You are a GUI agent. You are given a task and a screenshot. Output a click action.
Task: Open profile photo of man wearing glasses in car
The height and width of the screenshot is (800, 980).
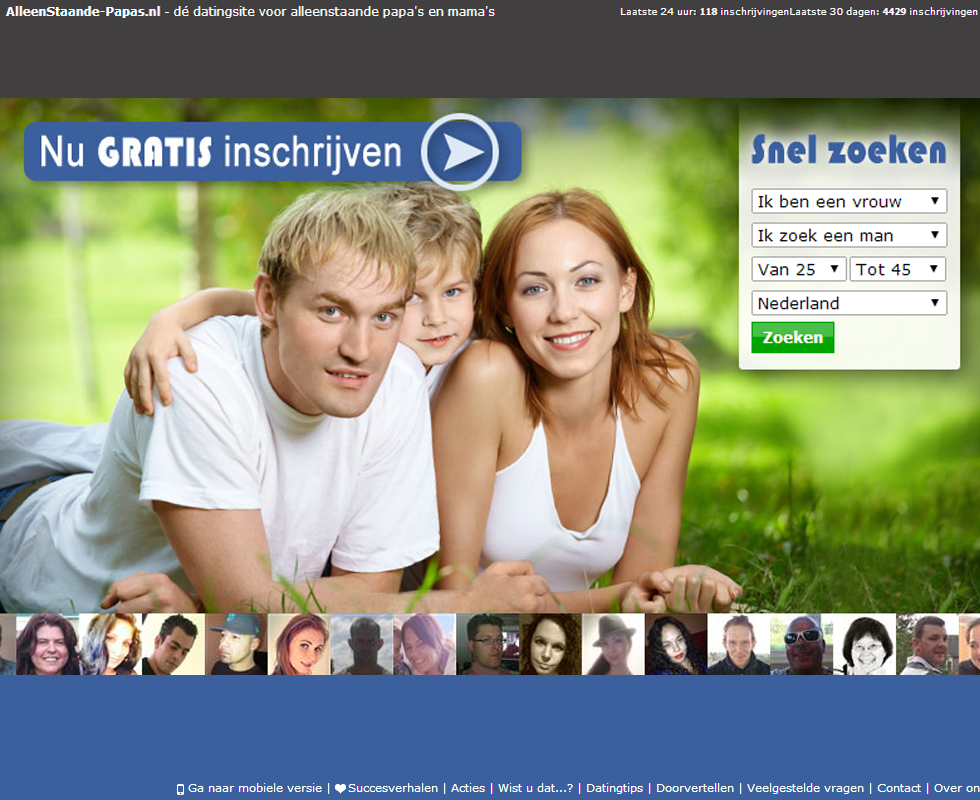[x=488, y=644]
